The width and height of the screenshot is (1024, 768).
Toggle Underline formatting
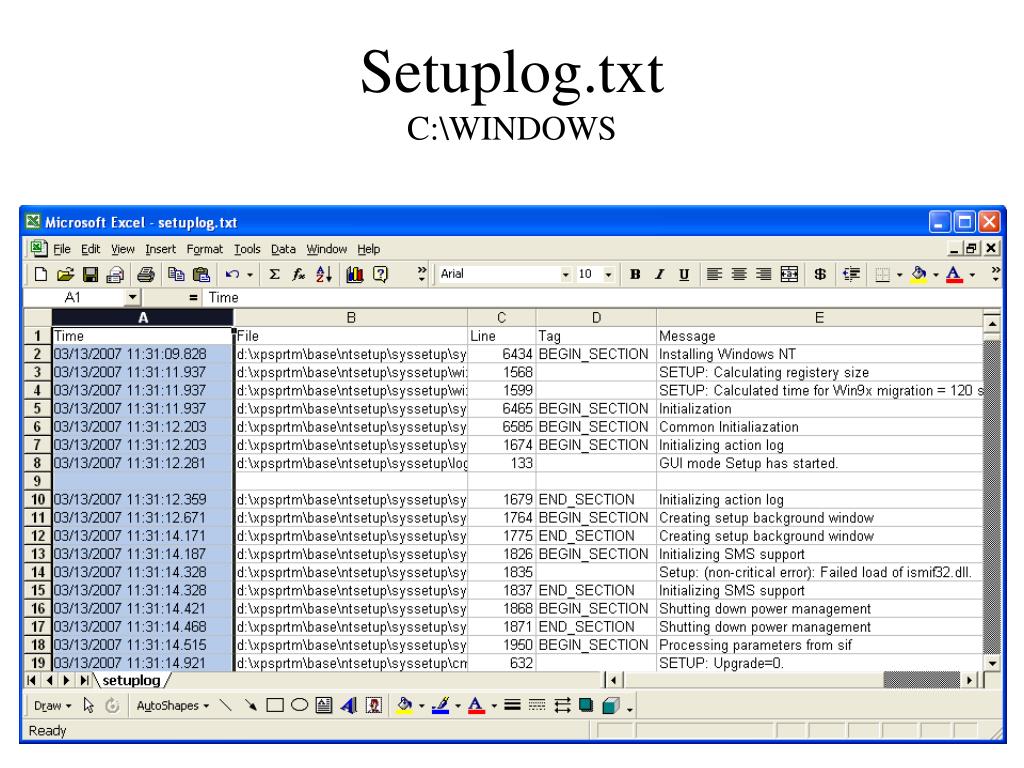pos(684,274)
